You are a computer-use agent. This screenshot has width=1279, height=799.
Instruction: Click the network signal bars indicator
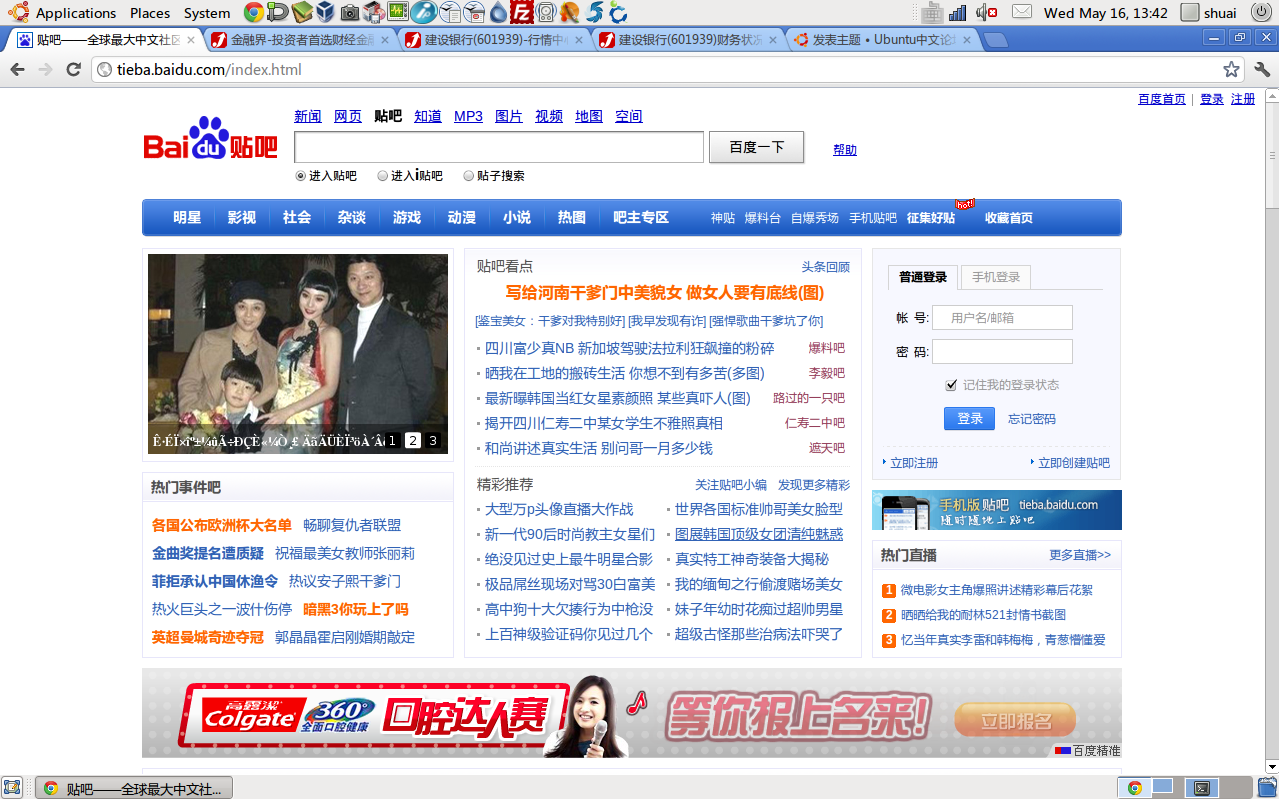click(x=958, y=13)
